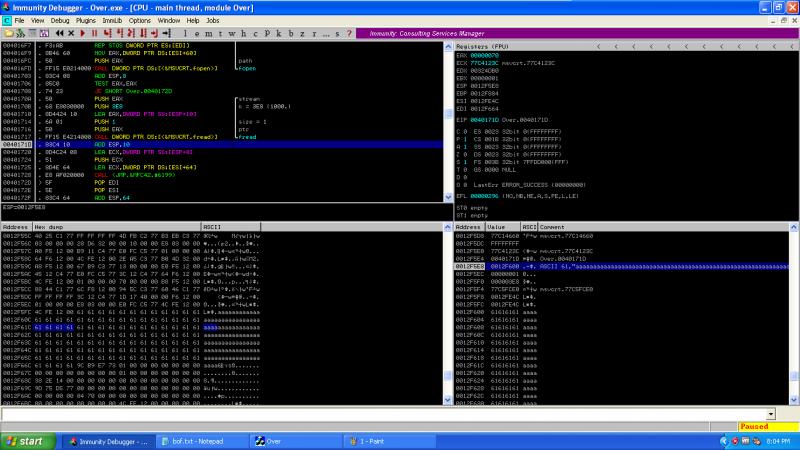Click the z toolbar icon
This screenshot has height=450, width=800.
pyautogui.click(x=302, y=34)
